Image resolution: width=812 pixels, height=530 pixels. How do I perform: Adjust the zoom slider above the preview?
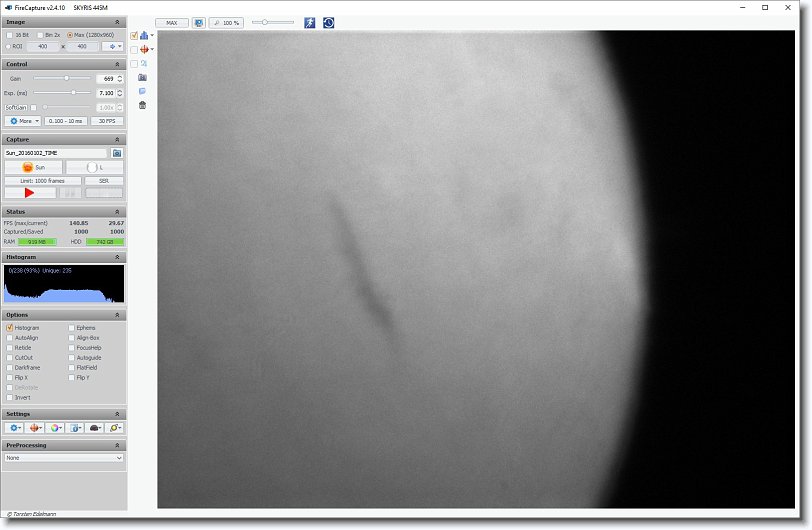coord(272,23)
